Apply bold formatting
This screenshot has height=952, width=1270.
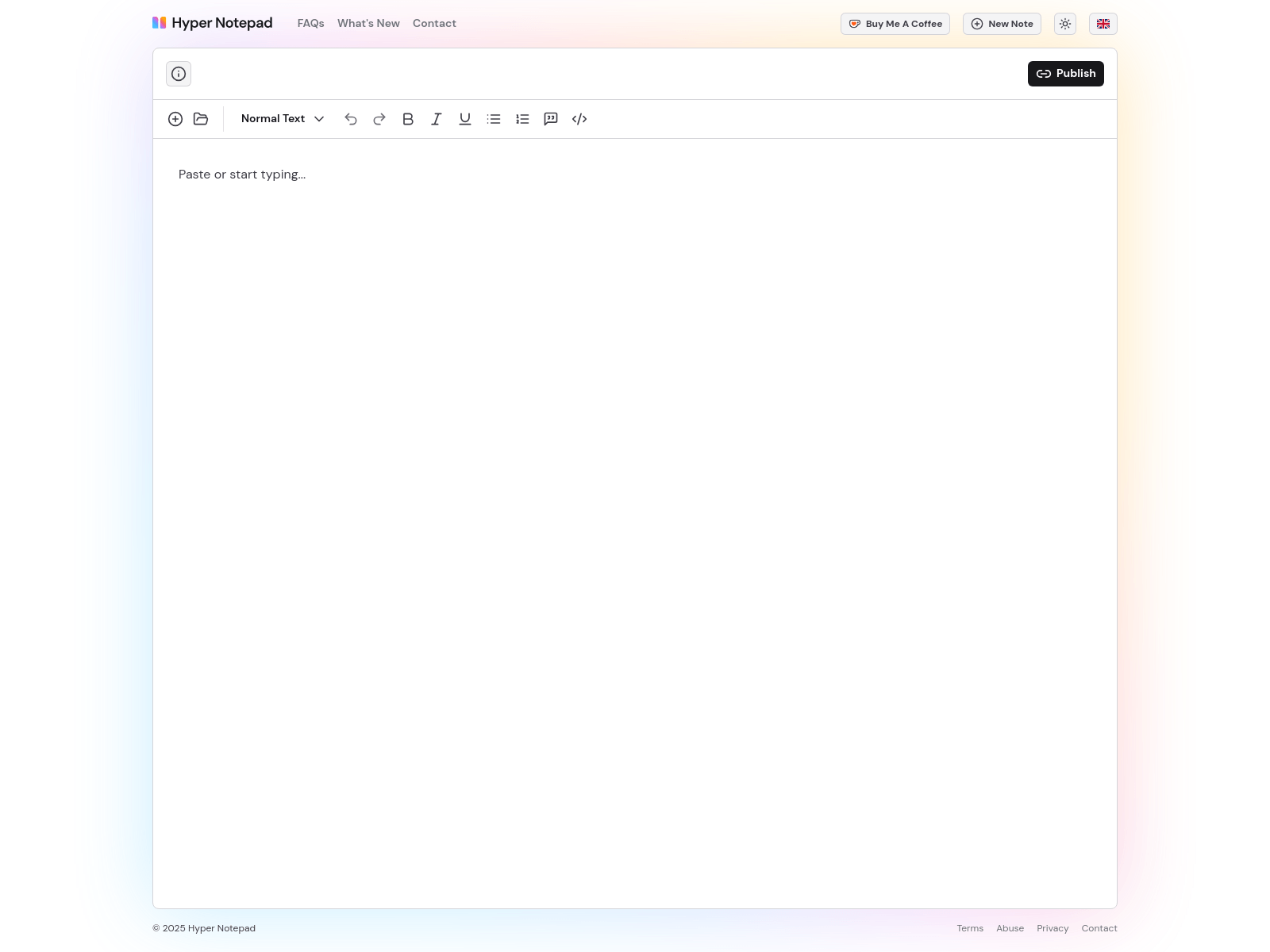coord(408,119)
